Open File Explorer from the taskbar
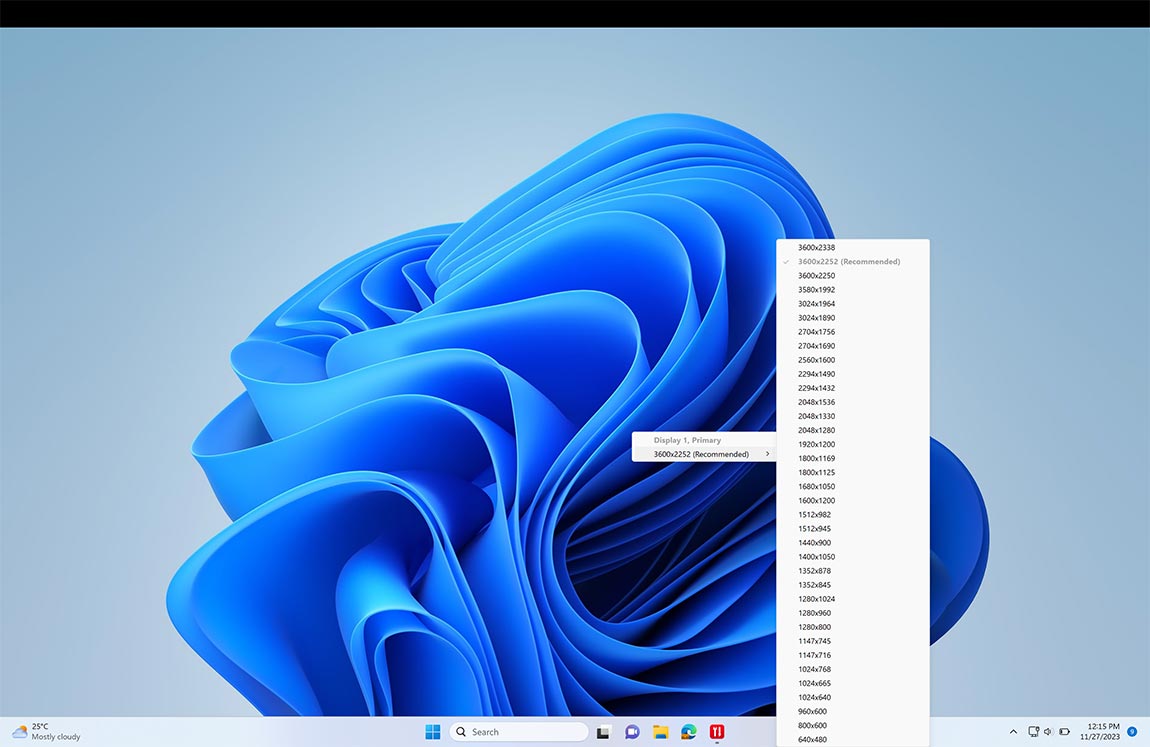This screenshot has width=1150, height=747. coord(660,732)
